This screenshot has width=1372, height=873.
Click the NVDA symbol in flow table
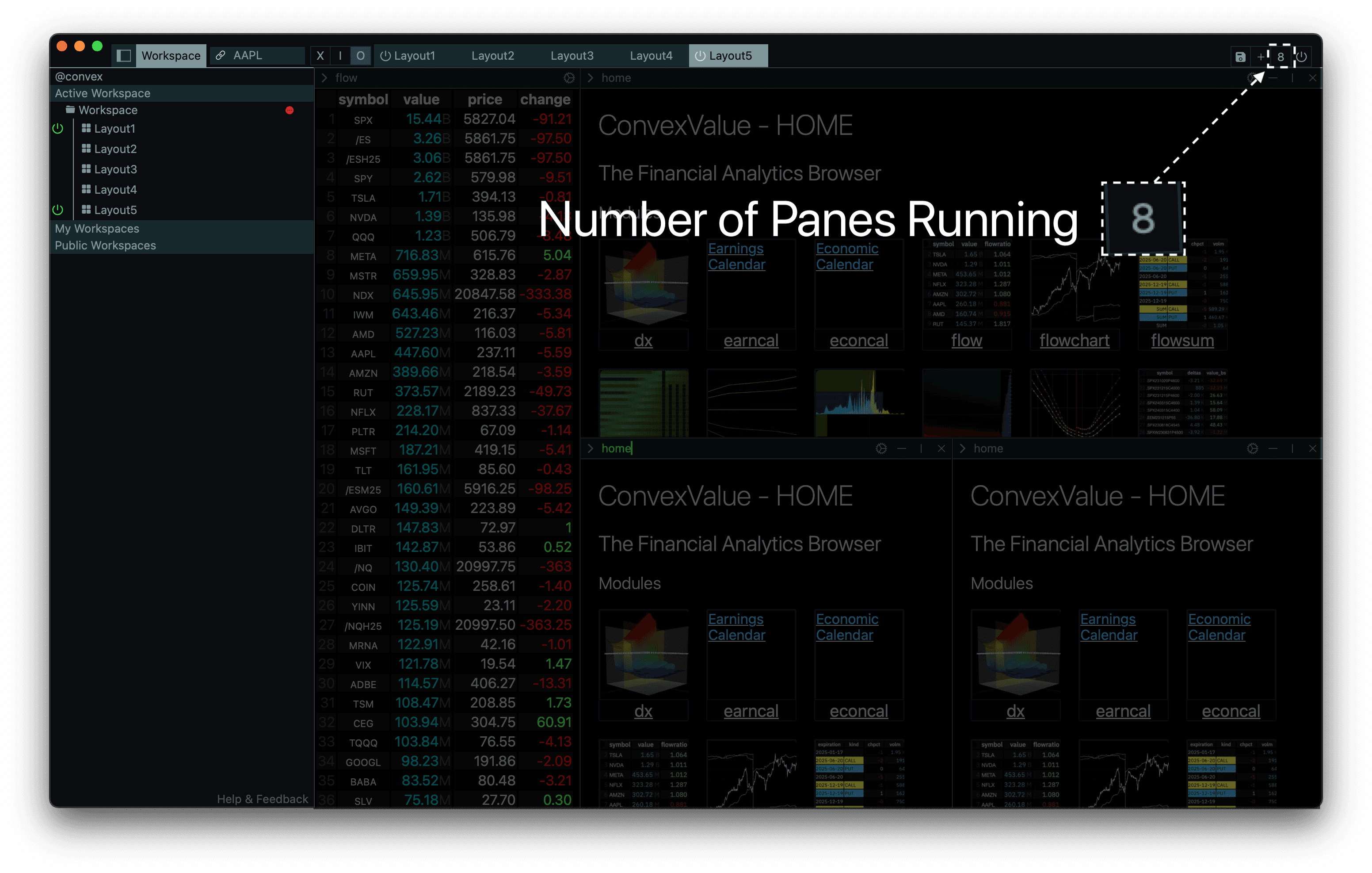(363, 218)
